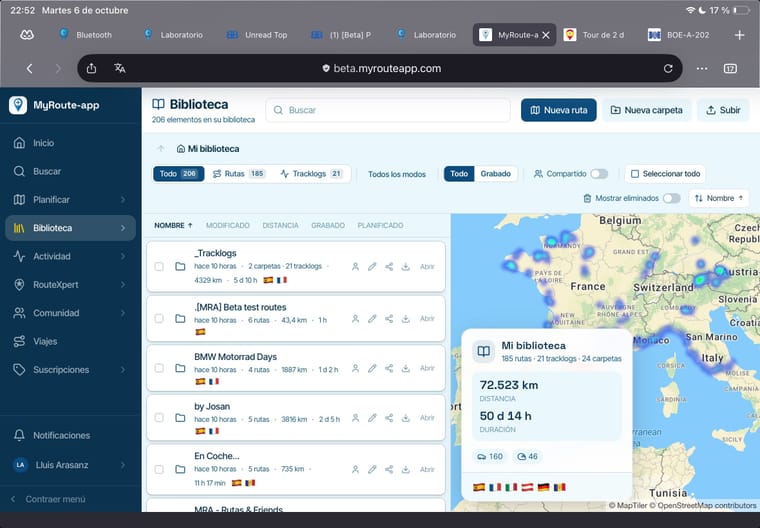This screenshot has height=528, width=760.
Task: Expand the Biblioteca sidebar chevron
Action: click(123, 228)
